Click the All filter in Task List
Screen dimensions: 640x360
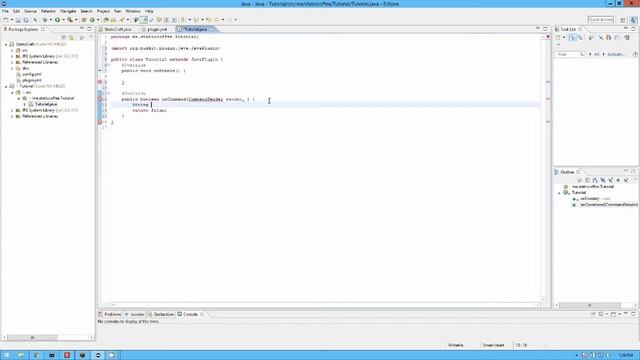coord(596,54)
